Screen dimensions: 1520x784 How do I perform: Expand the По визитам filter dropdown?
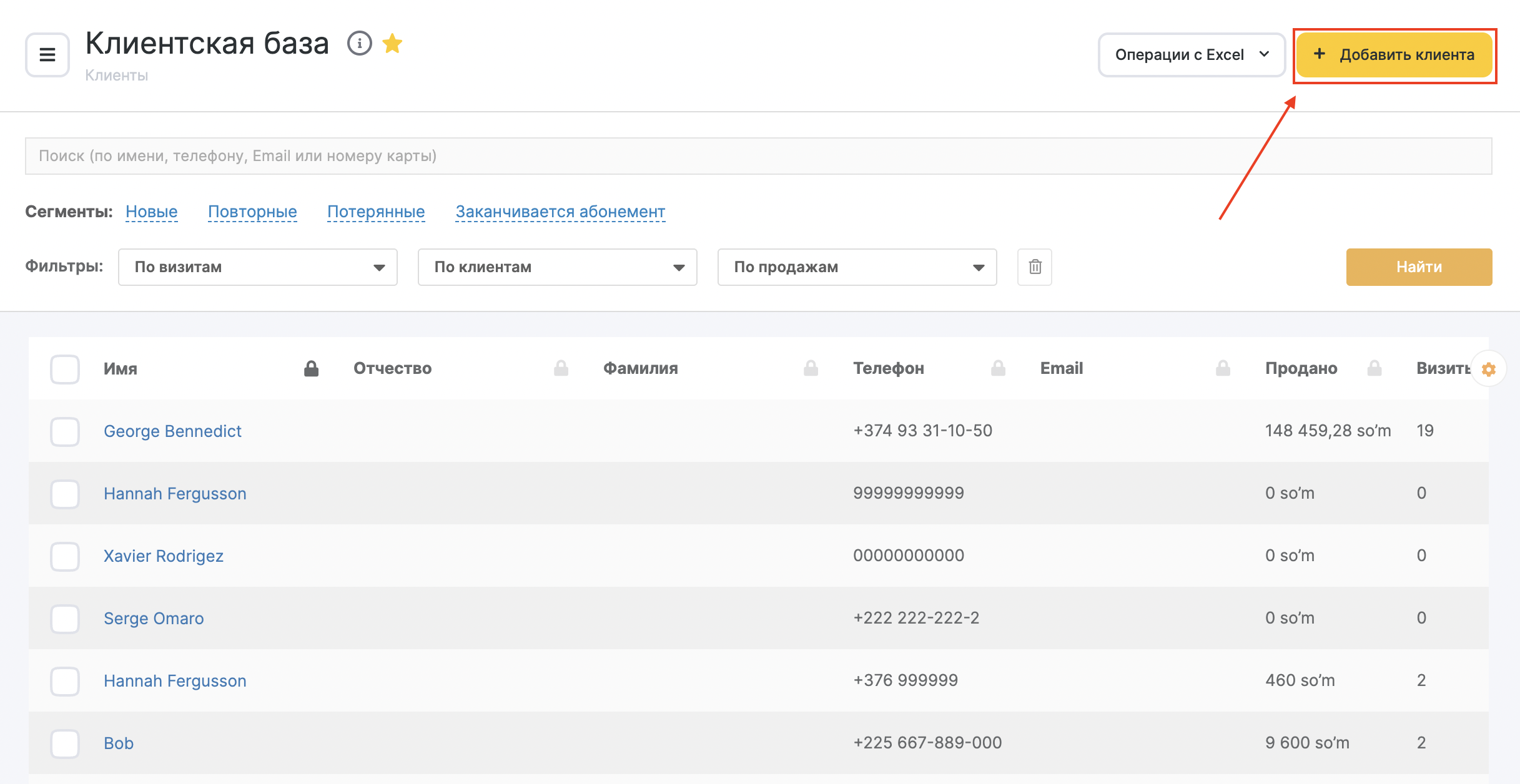257,267
